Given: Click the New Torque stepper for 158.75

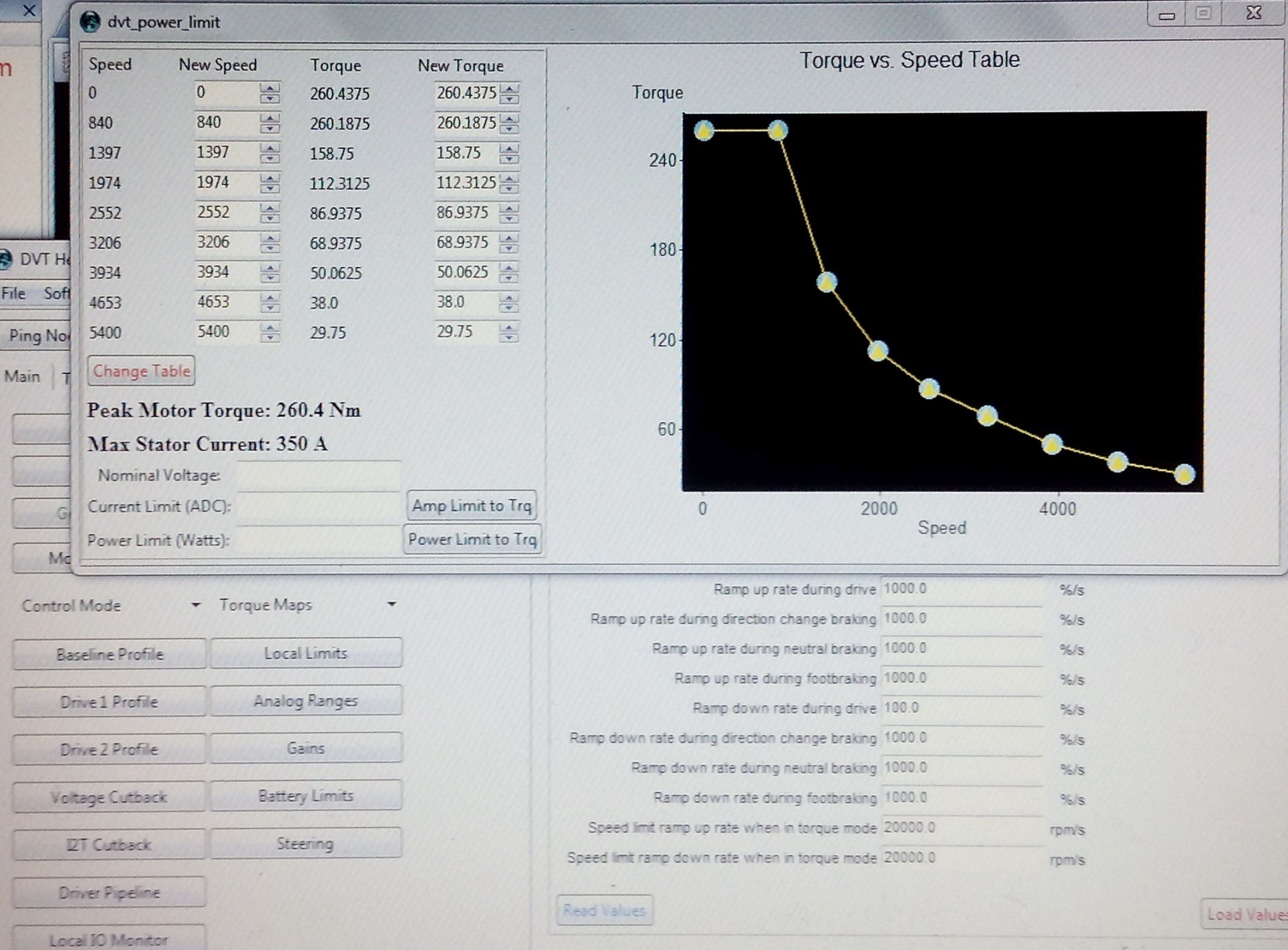Looking at the screenshot, I should (509, 154).
